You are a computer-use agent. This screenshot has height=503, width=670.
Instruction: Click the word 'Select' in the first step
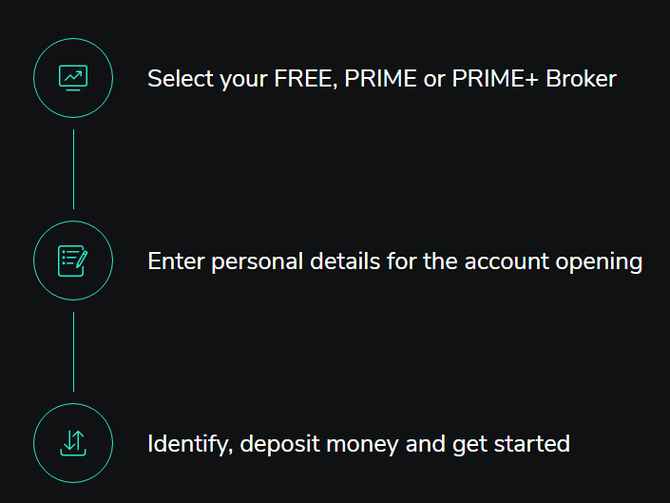tap(178, 78)
